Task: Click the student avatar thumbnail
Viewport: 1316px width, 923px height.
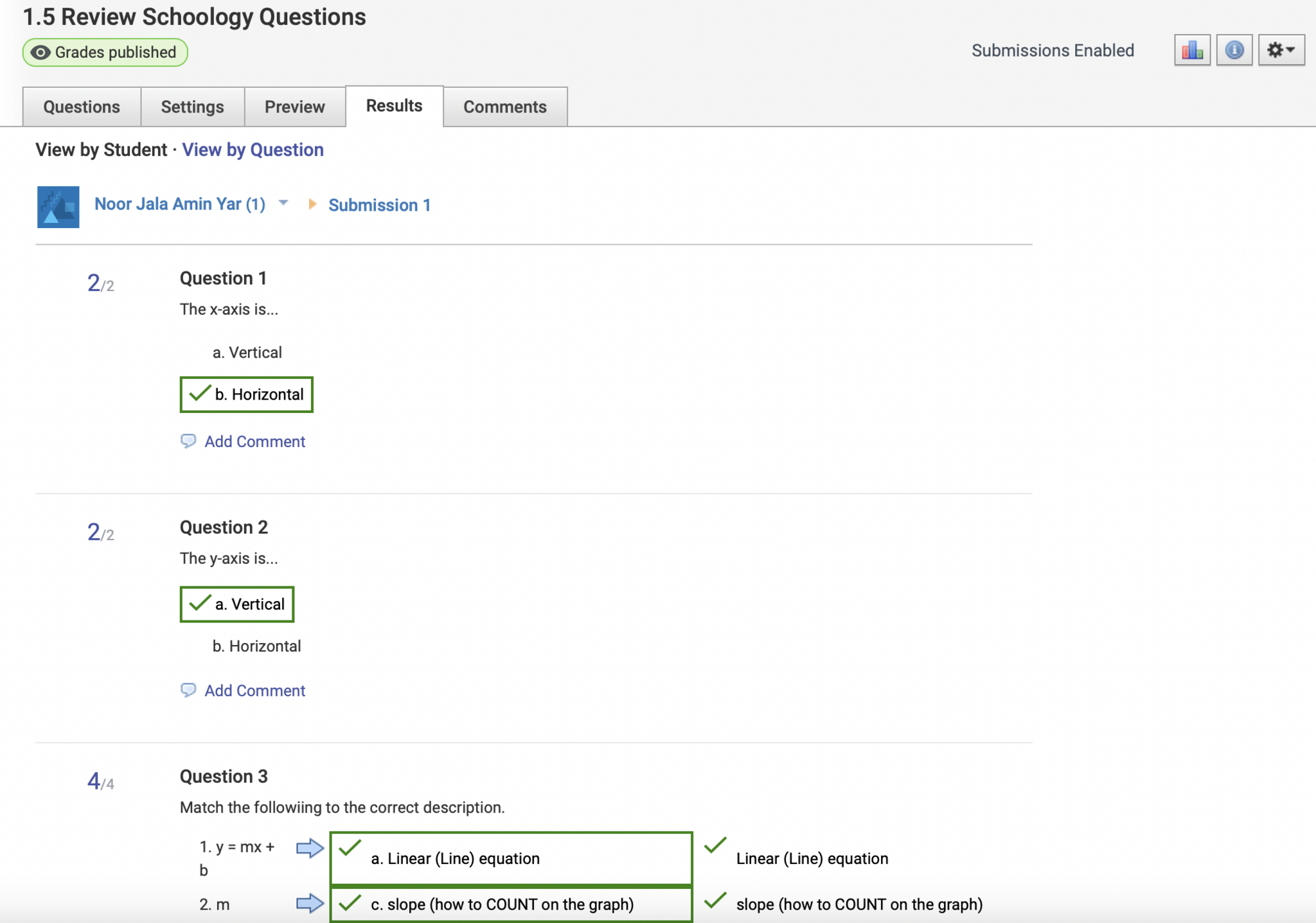Action: [58, 207]
